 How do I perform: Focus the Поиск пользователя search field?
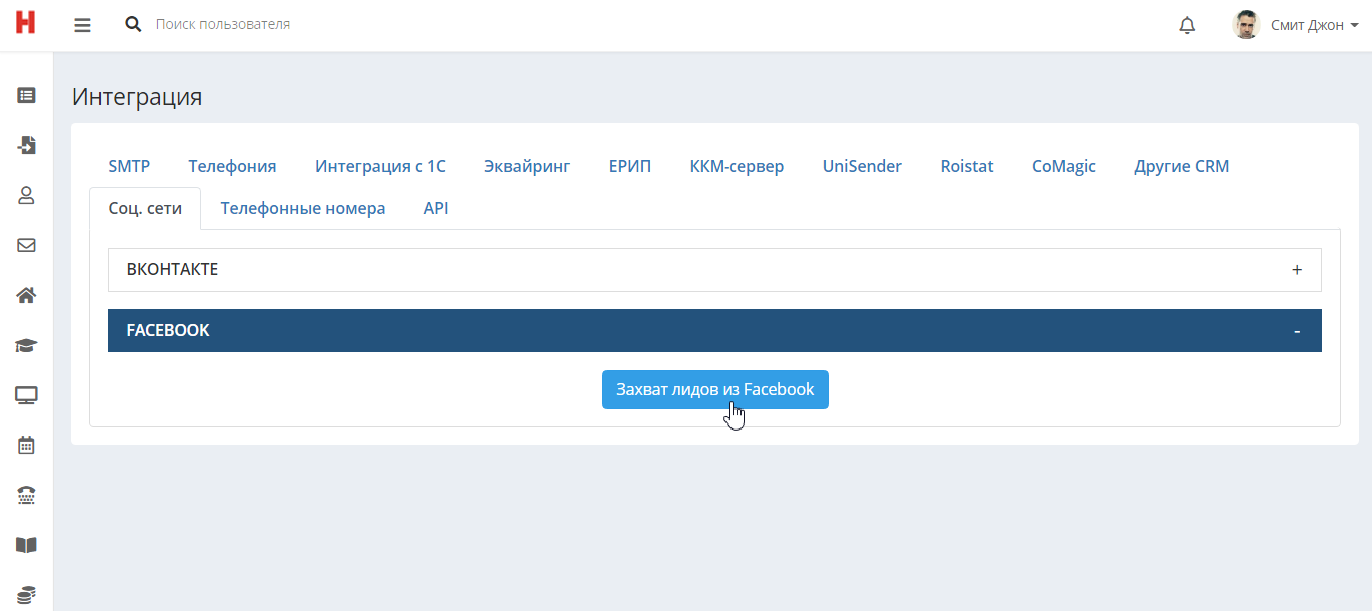coord(223,24)
